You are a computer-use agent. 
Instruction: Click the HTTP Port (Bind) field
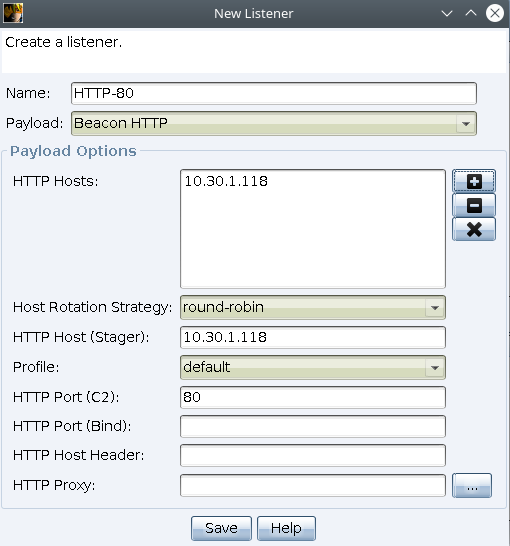(313, 426)
